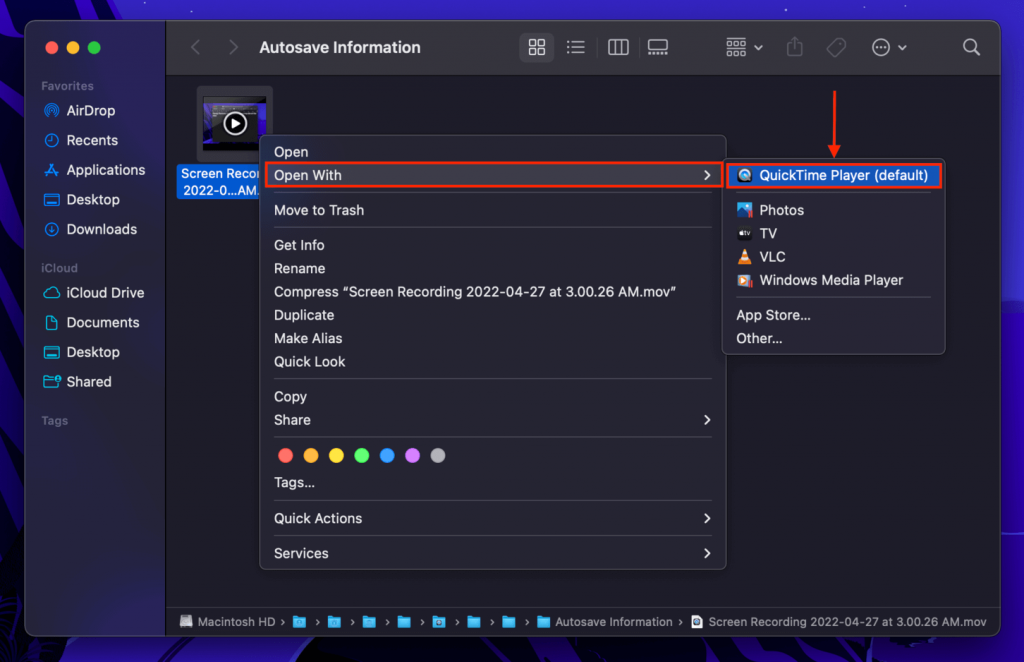Click Other... in the Open With submenu
Screen dimensions: 1024x662
coord(759,338)
